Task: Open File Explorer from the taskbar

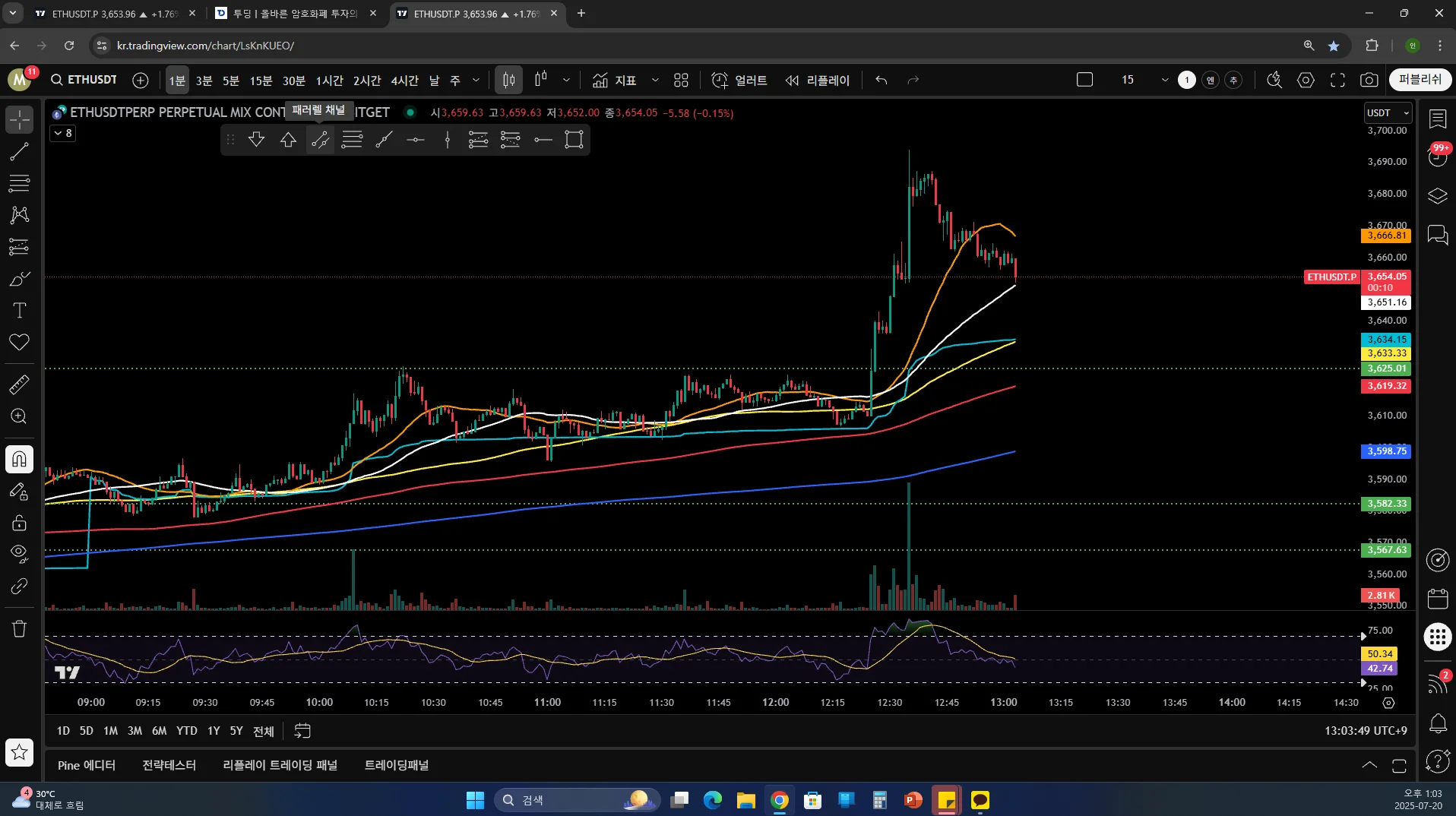Action: (745, 800)
